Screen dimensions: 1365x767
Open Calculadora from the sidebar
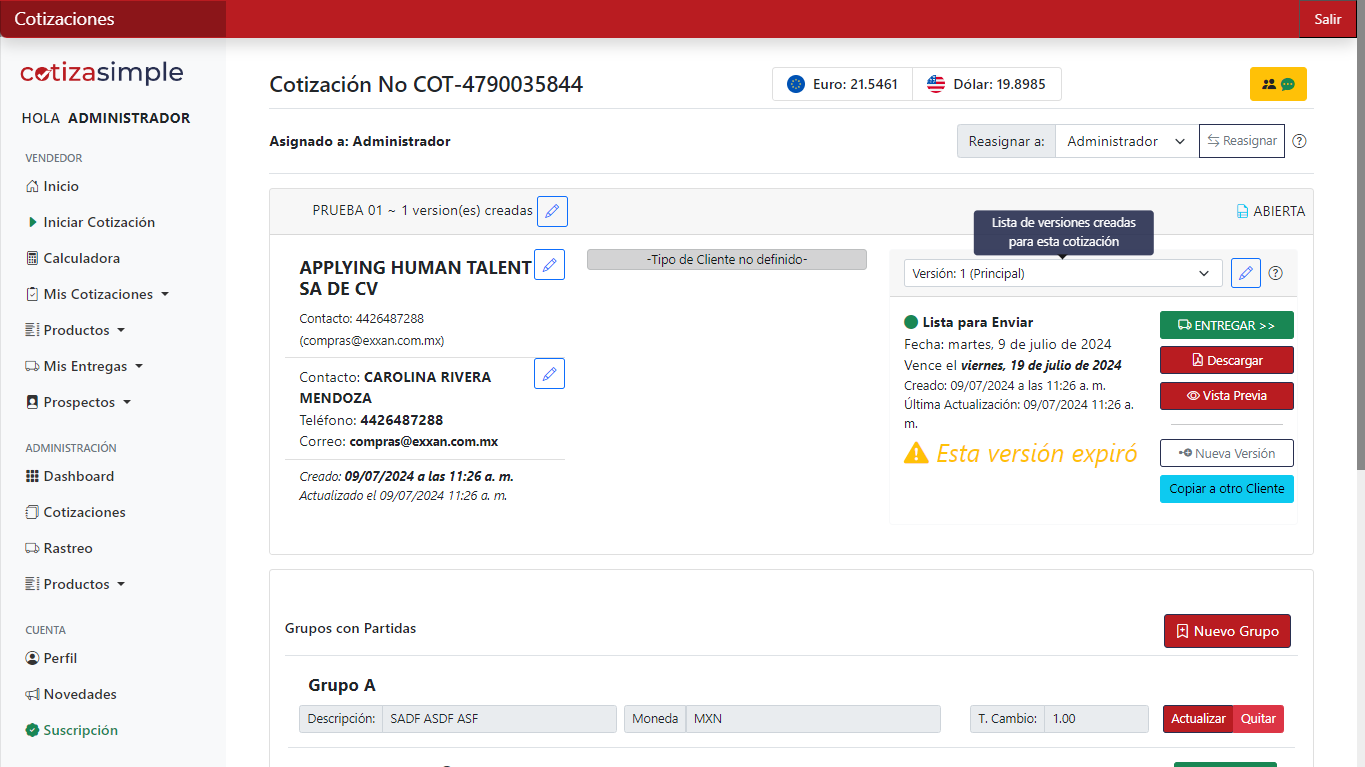pos(81,258)
